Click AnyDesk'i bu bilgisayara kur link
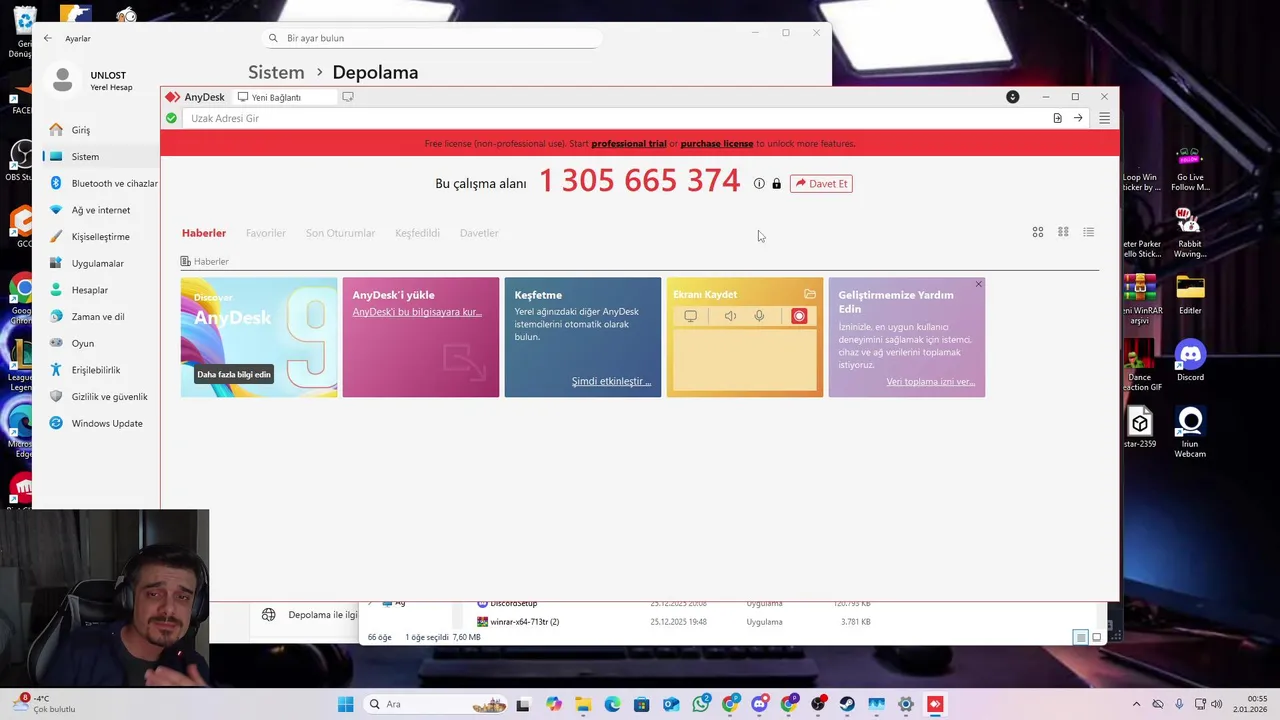This screenshot has height=720, width=1280. coord(417,312)
